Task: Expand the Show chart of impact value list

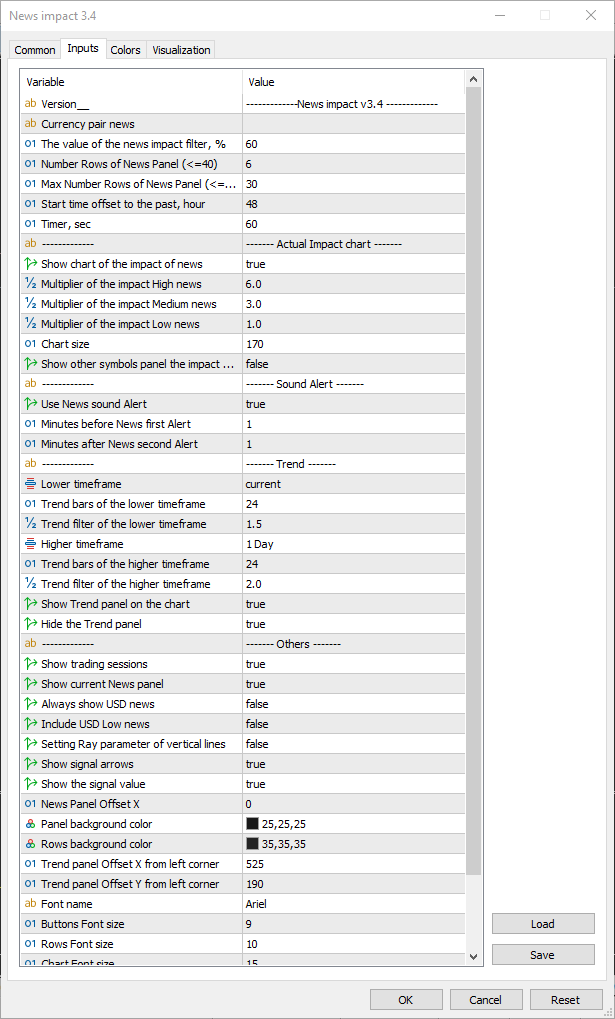Action: (x=354, y=264)
